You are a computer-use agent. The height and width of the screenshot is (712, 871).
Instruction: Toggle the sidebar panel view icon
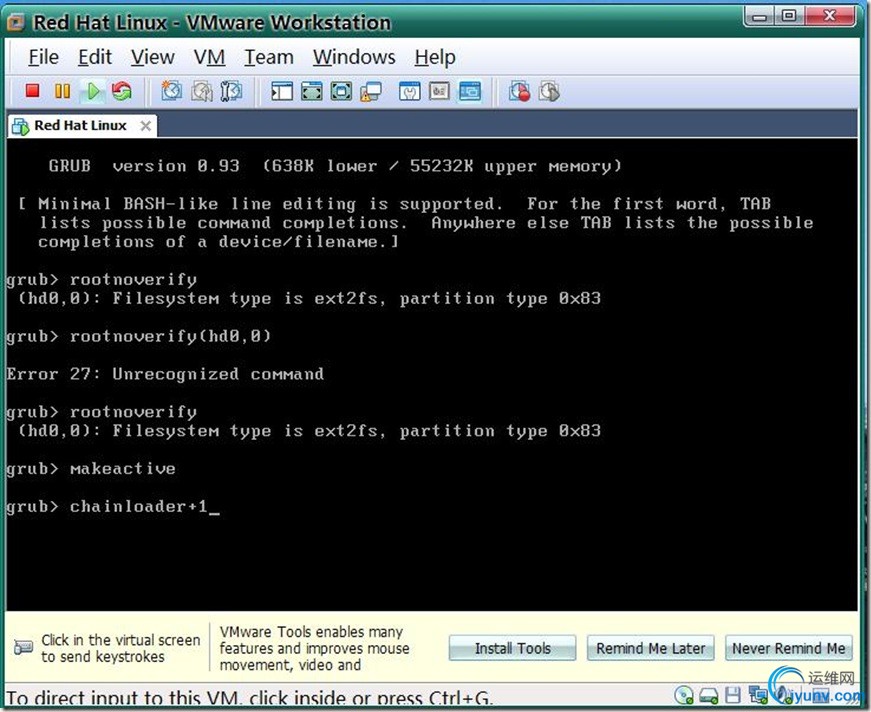[282, 91]
